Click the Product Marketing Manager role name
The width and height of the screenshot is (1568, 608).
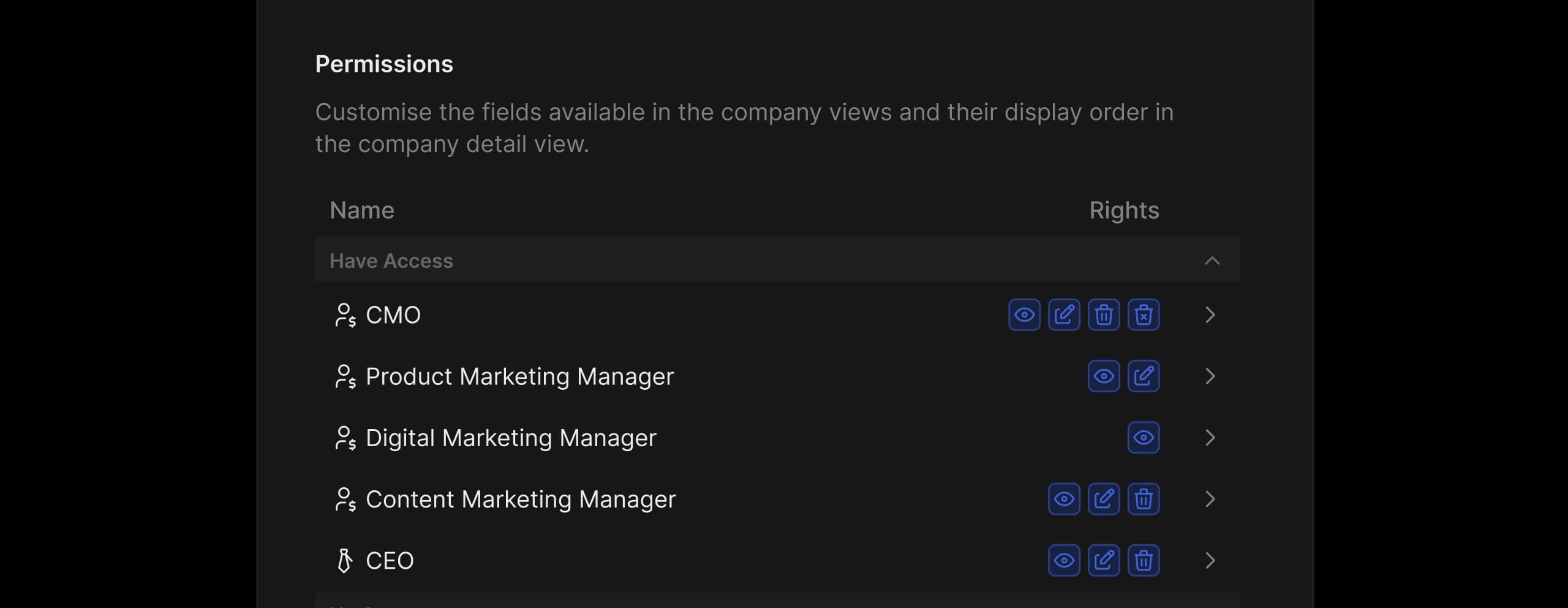click(519, 376)
